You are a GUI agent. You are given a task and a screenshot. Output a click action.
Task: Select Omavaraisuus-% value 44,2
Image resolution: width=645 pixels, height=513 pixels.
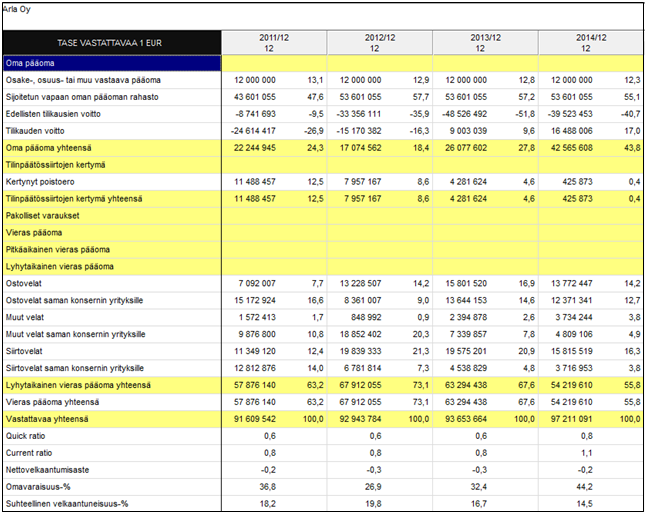(585, 487)
